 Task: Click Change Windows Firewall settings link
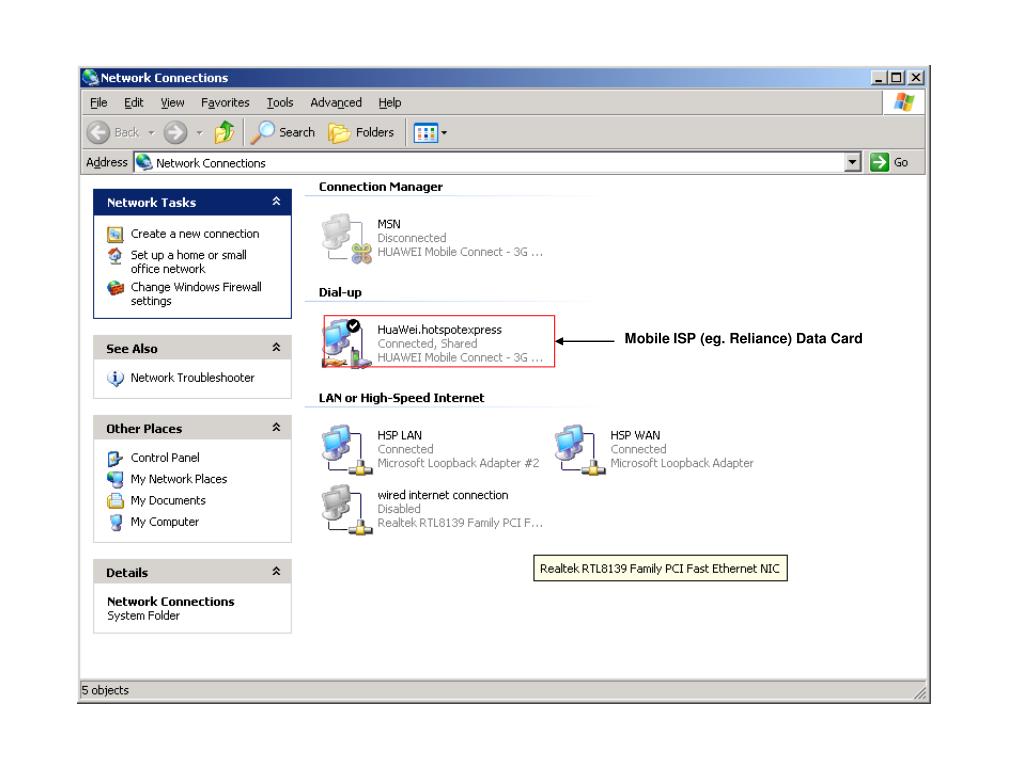click(x=196, y=294)
